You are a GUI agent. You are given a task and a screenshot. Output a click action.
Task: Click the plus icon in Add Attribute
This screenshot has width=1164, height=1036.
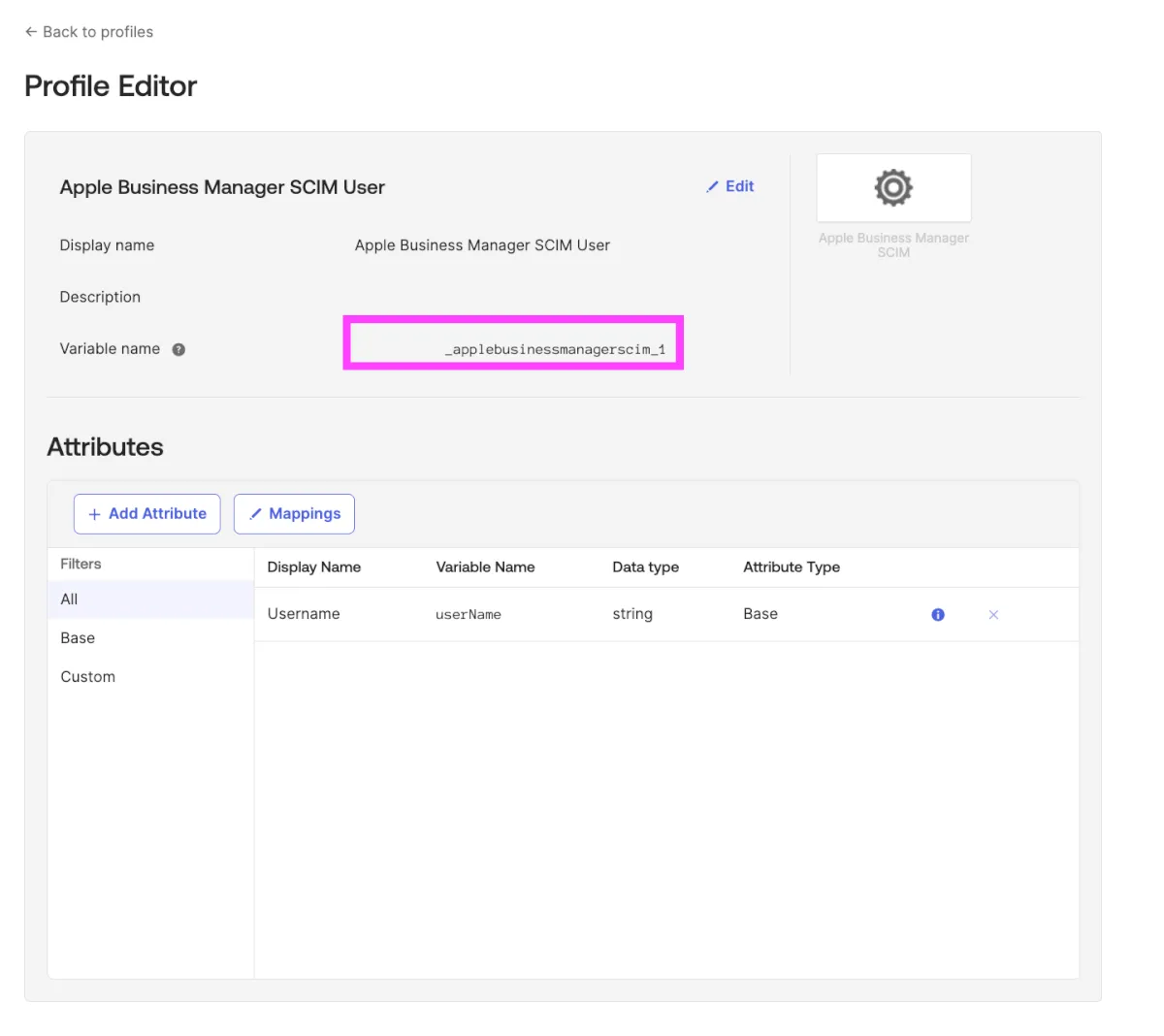[x=94, y=514]
